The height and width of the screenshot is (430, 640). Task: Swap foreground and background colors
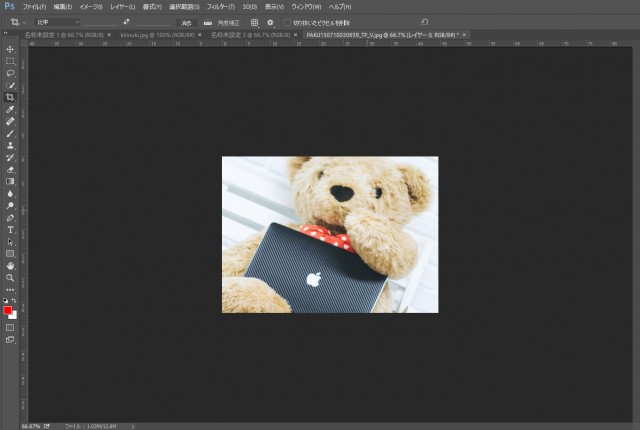pos(15,301)
